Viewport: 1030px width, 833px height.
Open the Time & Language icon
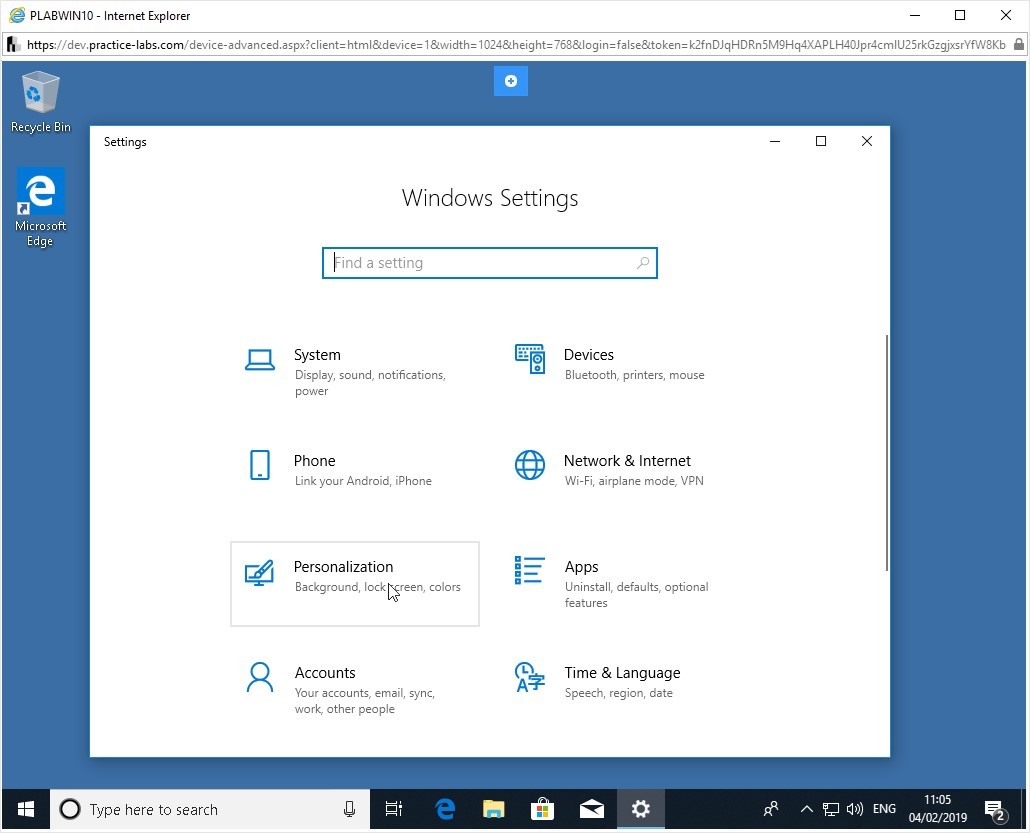click(530, 677)
